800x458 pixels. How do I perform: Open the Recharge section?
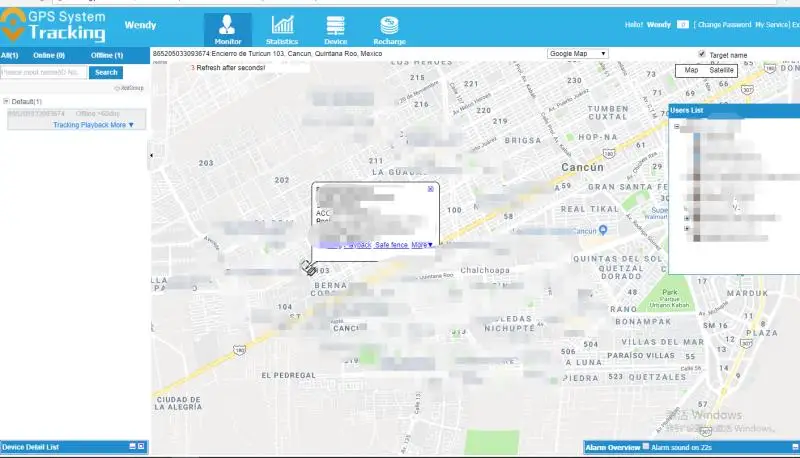(x=389, y=30)
